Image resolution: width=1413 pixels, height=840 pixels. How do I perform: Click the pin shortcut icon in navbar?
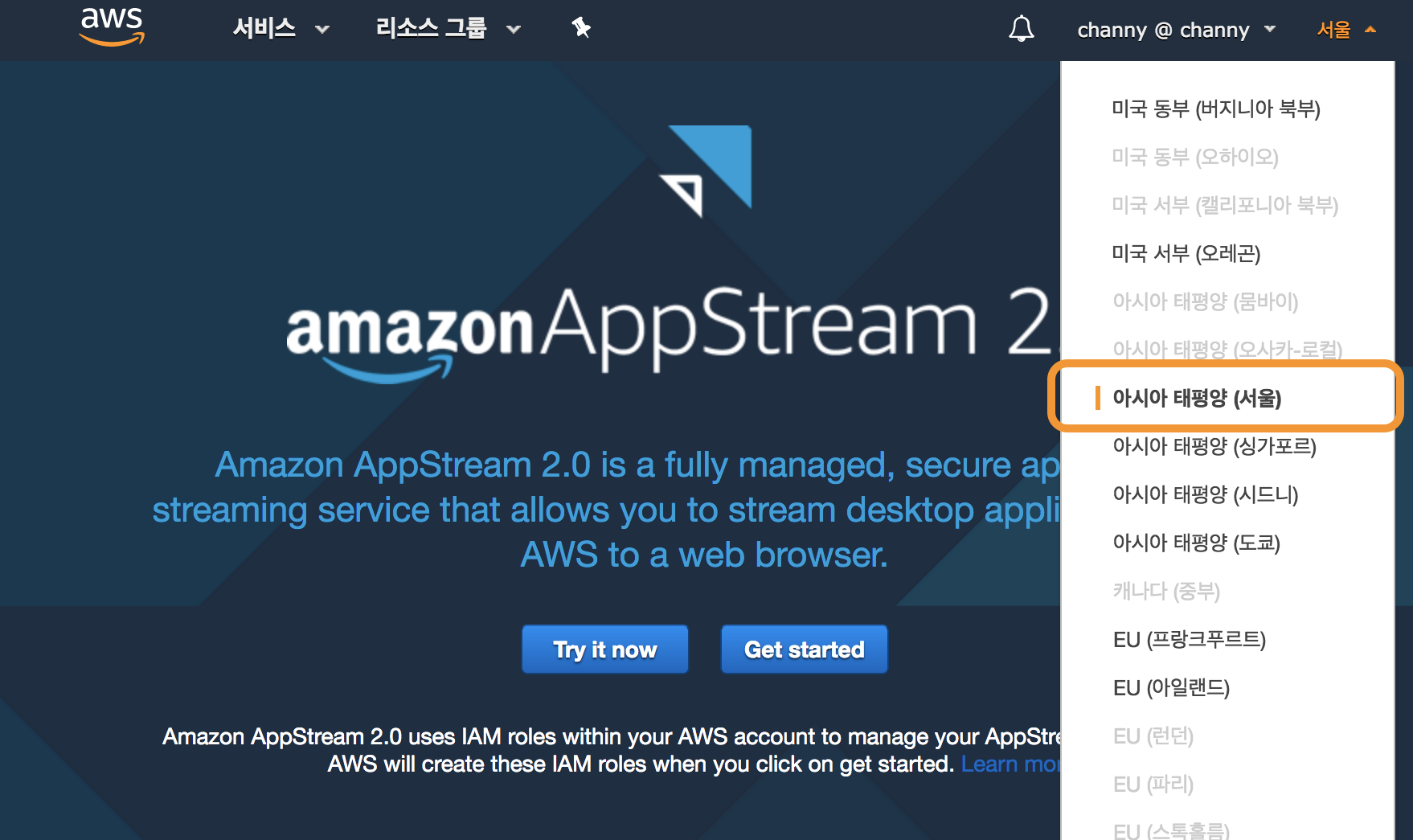tap(581, 29)
